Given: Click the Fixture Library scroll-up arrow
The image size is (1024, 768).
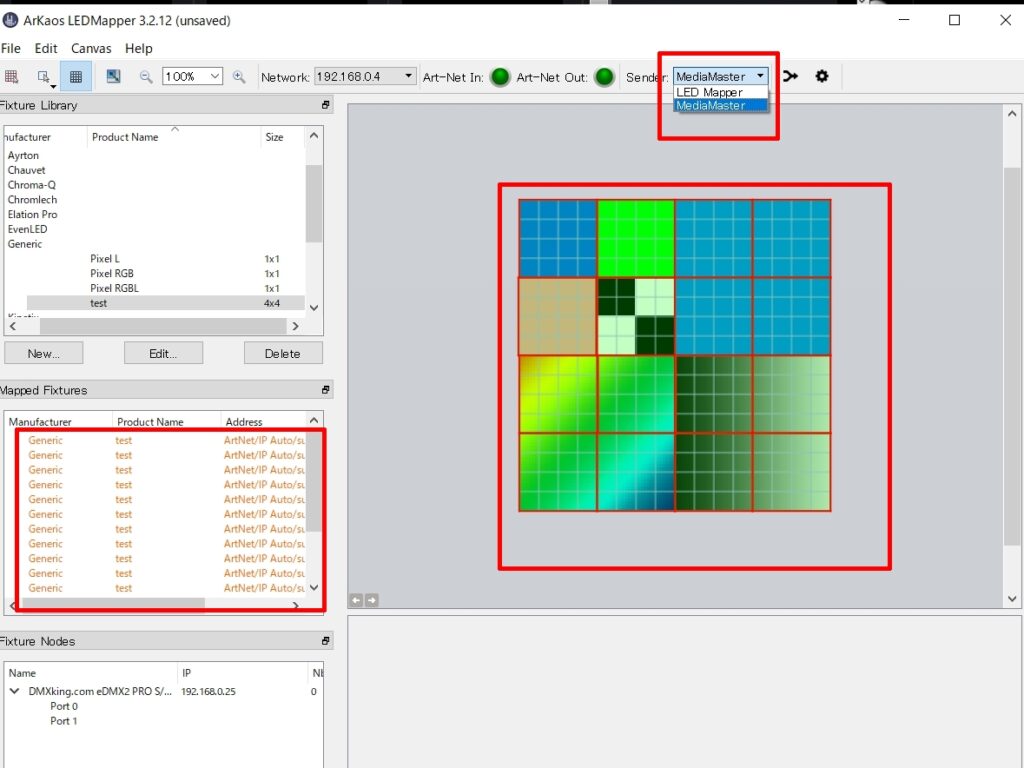Looking at the screenshot, I should point(314,136).
